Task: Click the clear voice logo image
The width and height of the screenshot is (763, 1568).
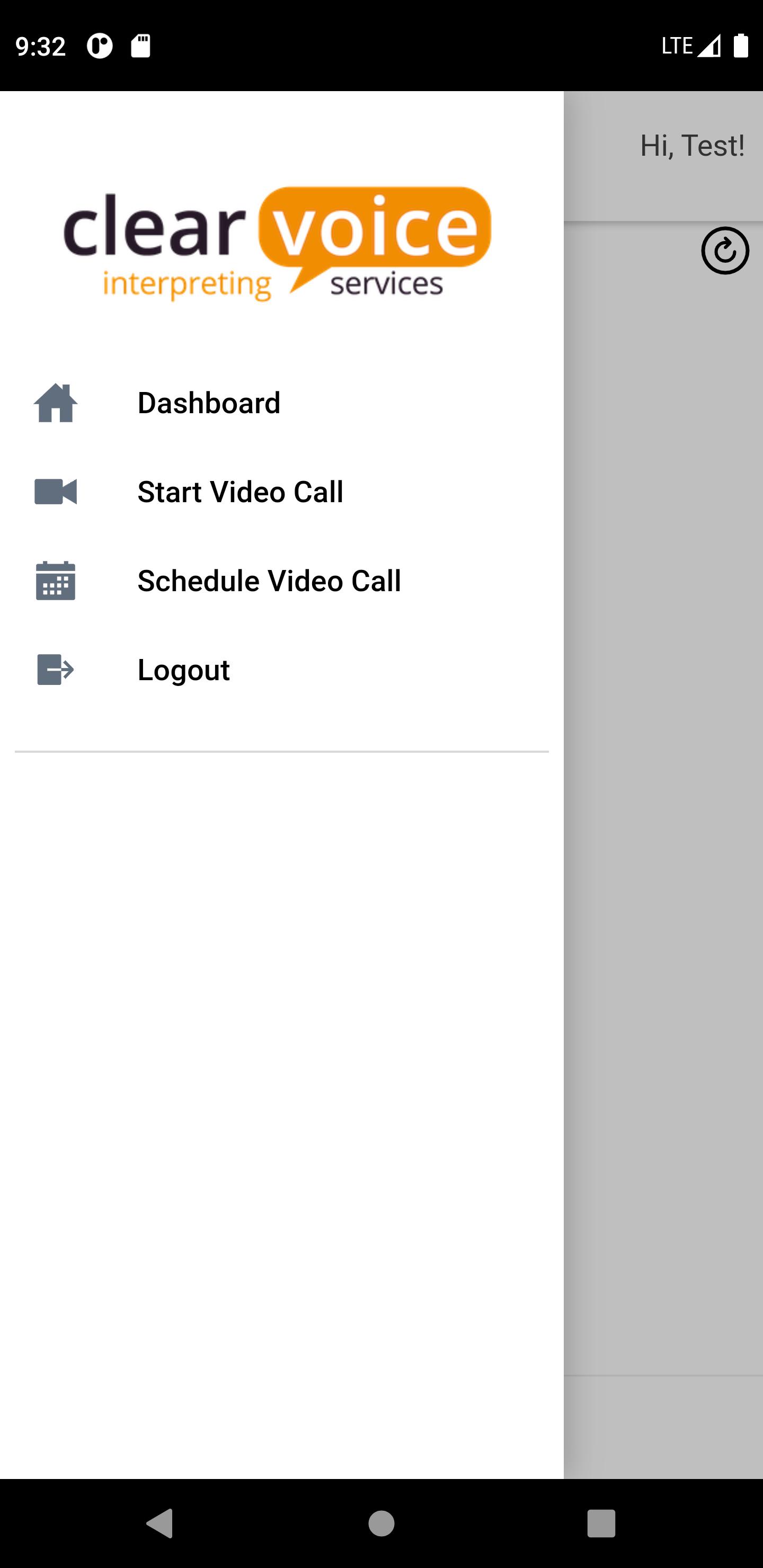Action: pyautogui.click(x=277, y=244)
